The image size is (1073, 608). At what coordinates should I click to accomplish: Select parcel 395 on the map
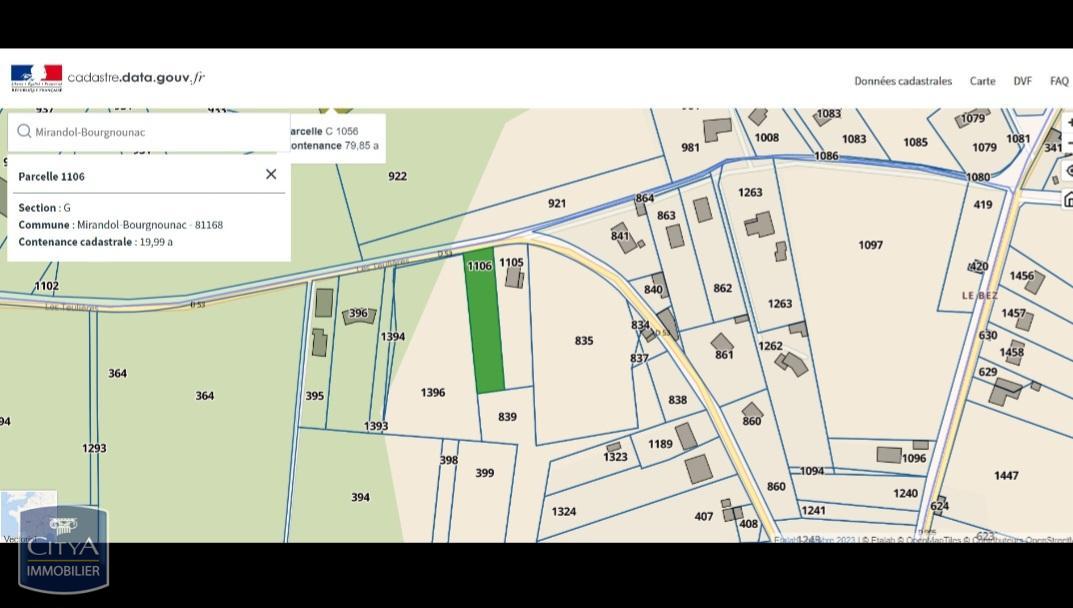pyautogui.click(x=314, y=396)
